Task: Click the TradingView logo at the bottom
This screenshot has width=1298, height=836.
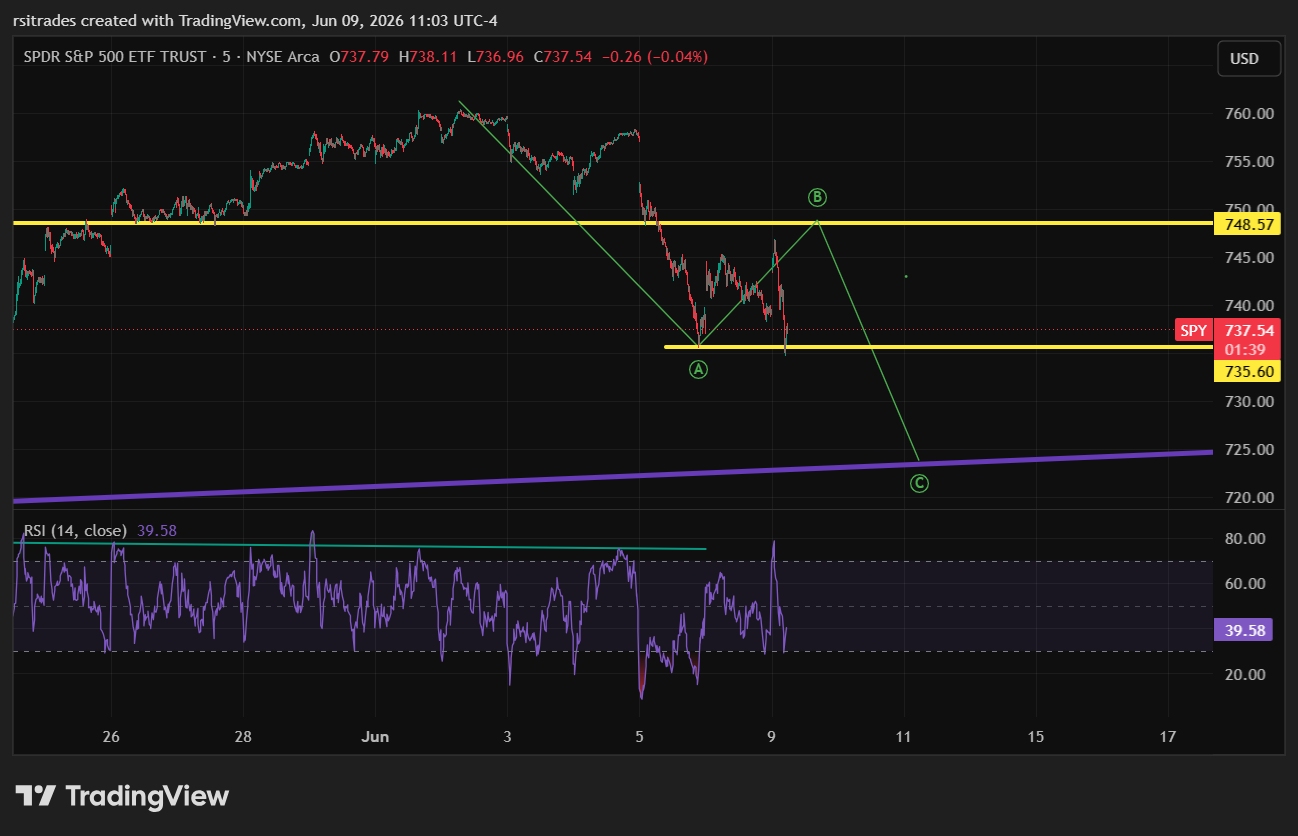Action: [x=122, y=796]
